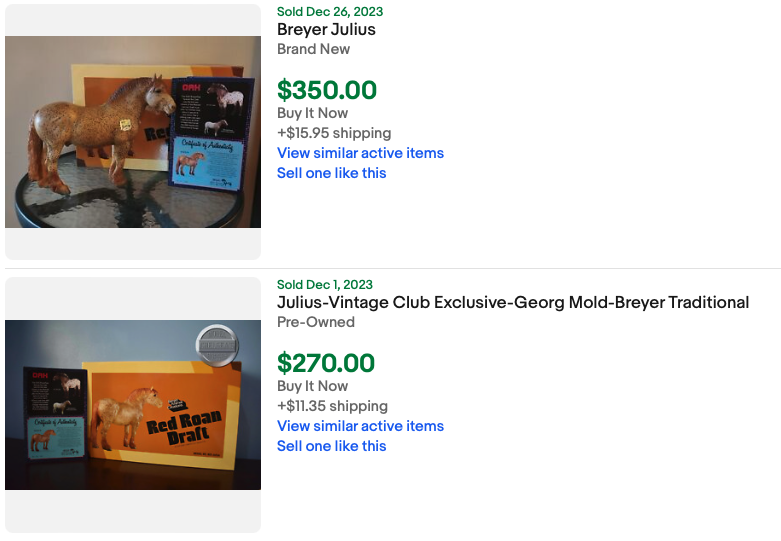Click the silver badge on Red Roan photo
The height and width of the screenshot is (541, 781).
217,346
